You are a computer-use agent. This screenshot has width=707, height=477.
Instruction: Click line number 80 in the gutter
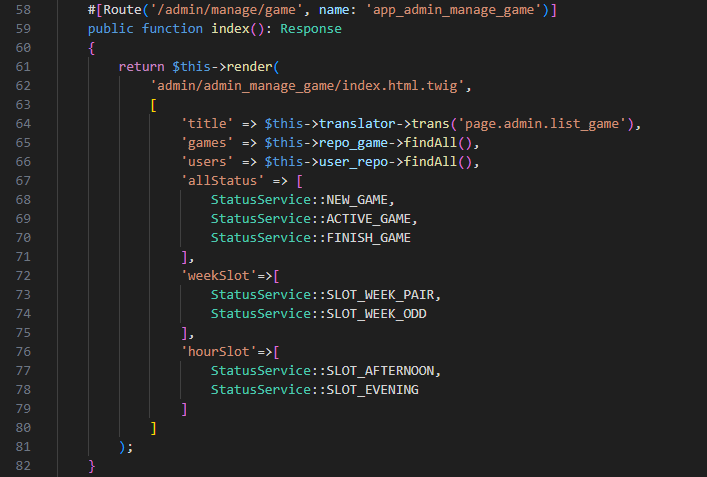tap(23, 427)
